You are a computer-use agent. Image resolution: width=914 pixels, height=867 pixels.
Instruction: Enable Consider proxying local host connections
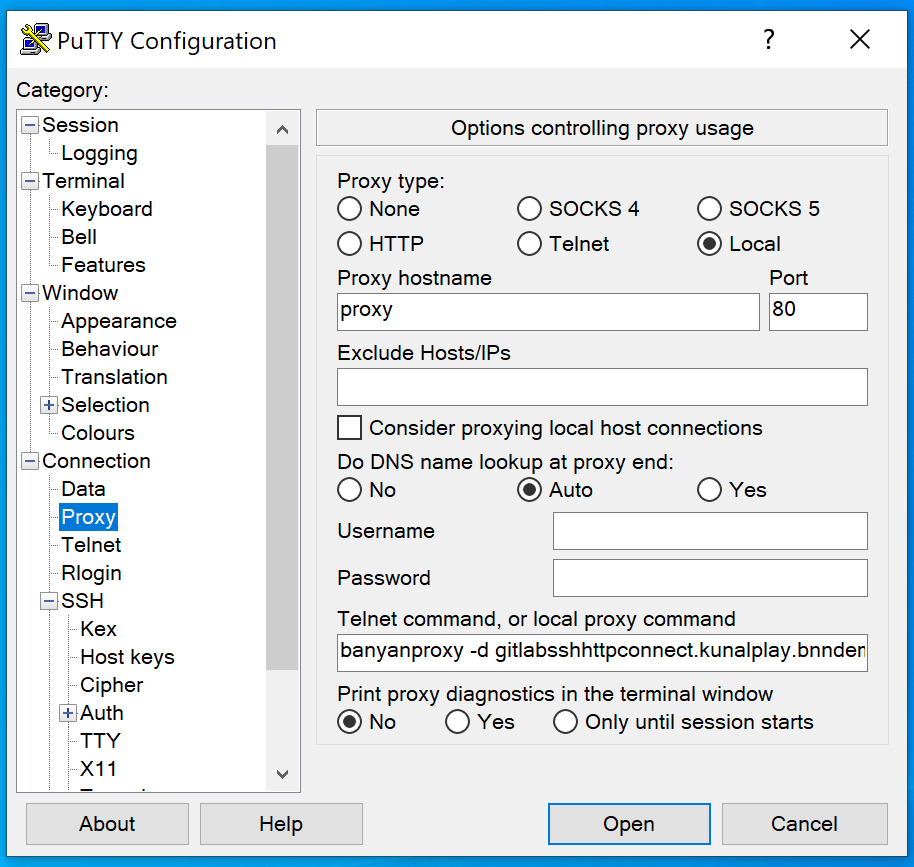(350, 428)
